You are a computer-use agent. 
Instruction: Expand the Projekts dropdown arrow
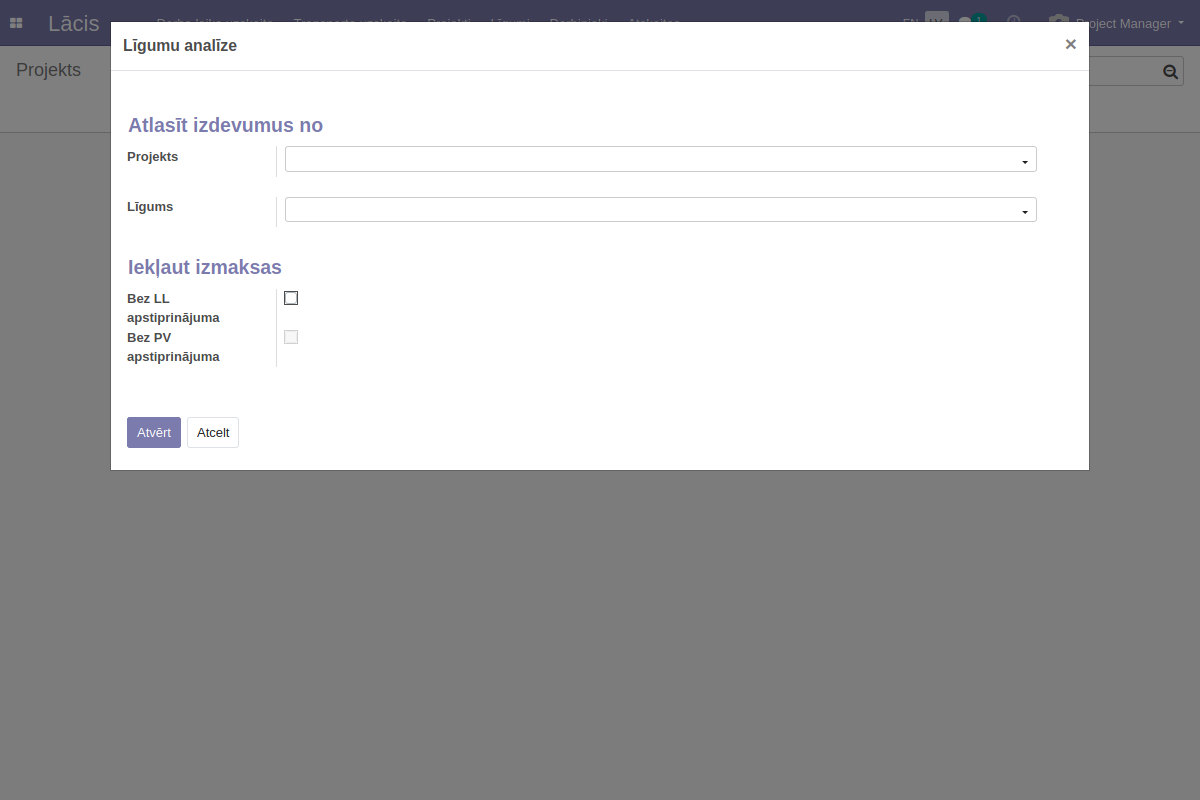(1024, 161)
